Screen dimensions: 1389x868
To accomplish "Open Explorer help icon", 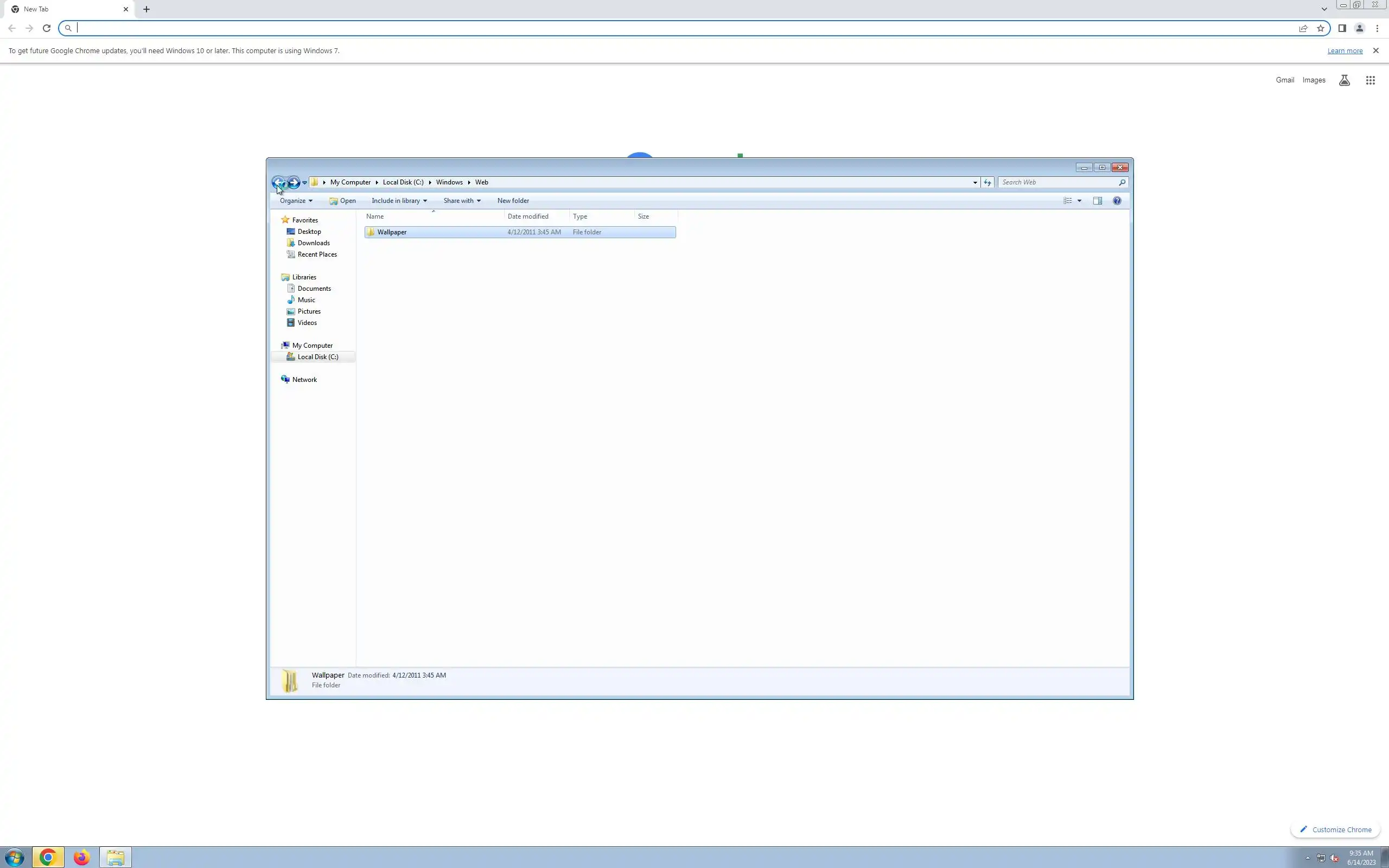I will 1117,200.
